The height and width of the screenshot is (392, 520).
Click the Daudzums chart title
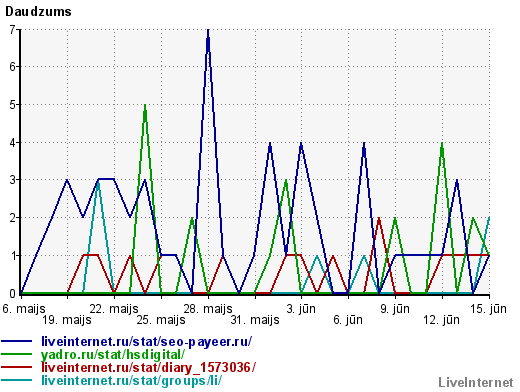(38, 12)
